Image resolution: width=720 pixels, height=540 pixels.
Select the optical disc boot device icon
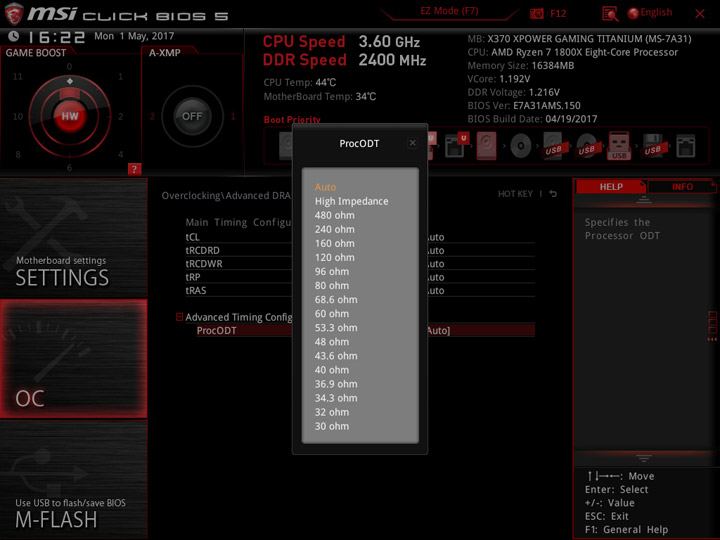(521, 146)
